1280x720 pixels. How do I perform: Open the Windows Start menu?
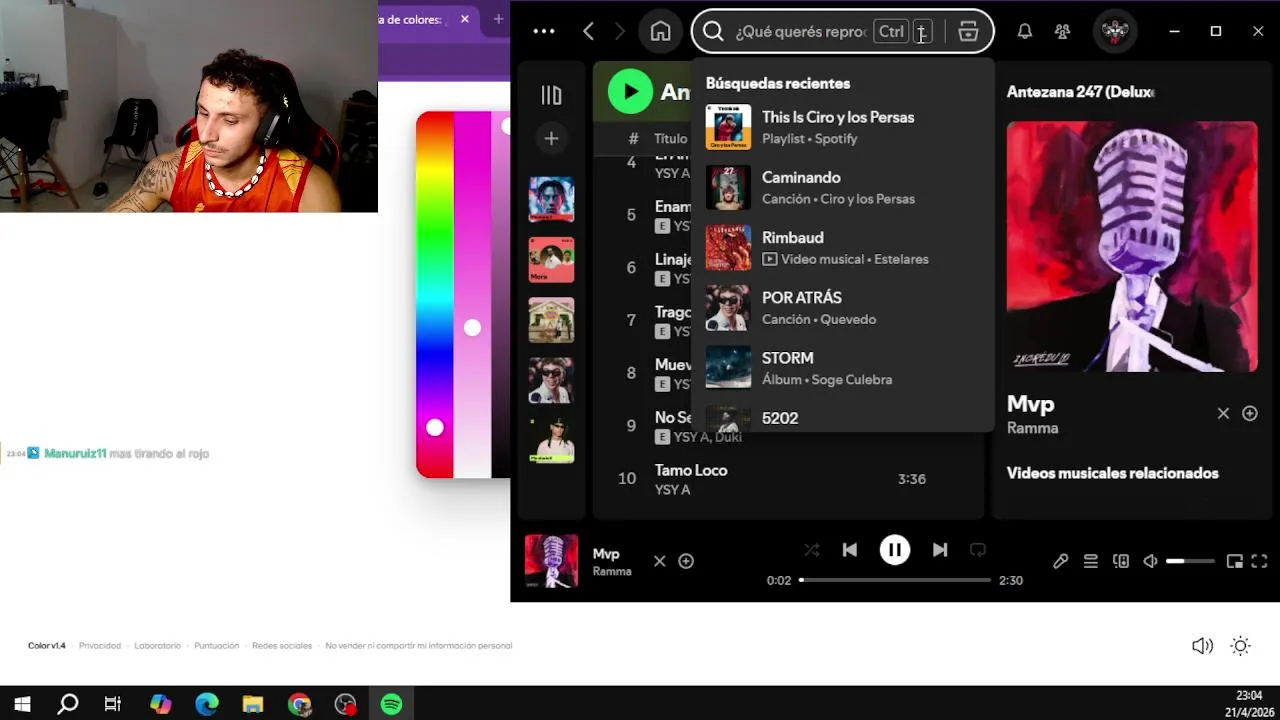tap(22, 704)
